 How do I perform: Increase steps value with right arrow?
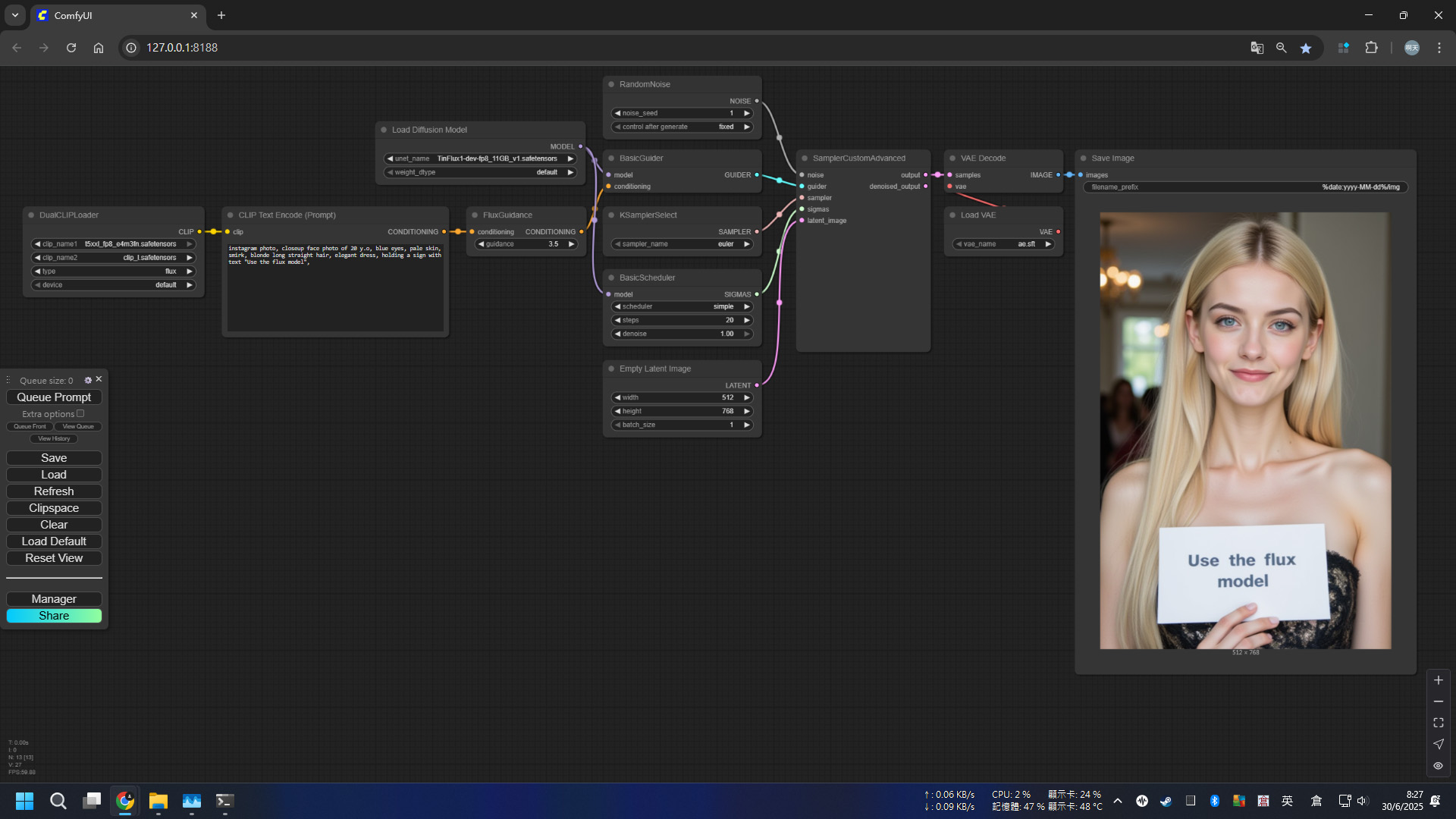[x=747, y=320]
